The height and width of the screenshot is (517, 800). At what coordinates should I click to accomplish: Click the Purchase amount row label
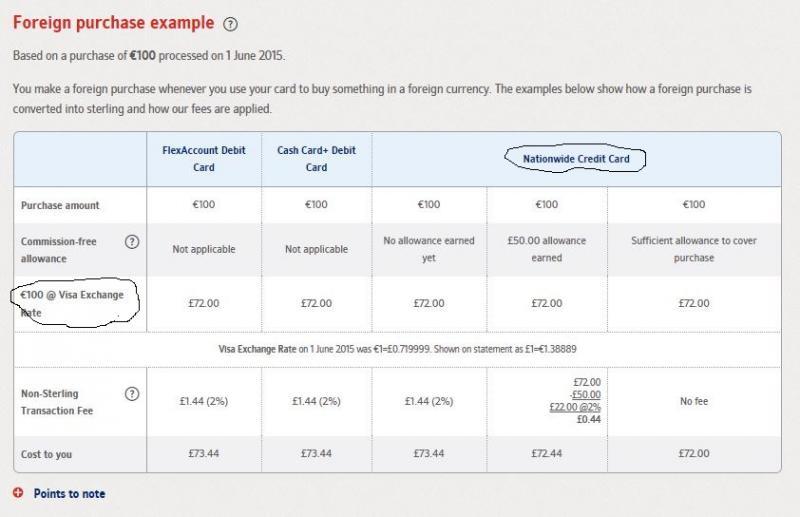[60, 205]
